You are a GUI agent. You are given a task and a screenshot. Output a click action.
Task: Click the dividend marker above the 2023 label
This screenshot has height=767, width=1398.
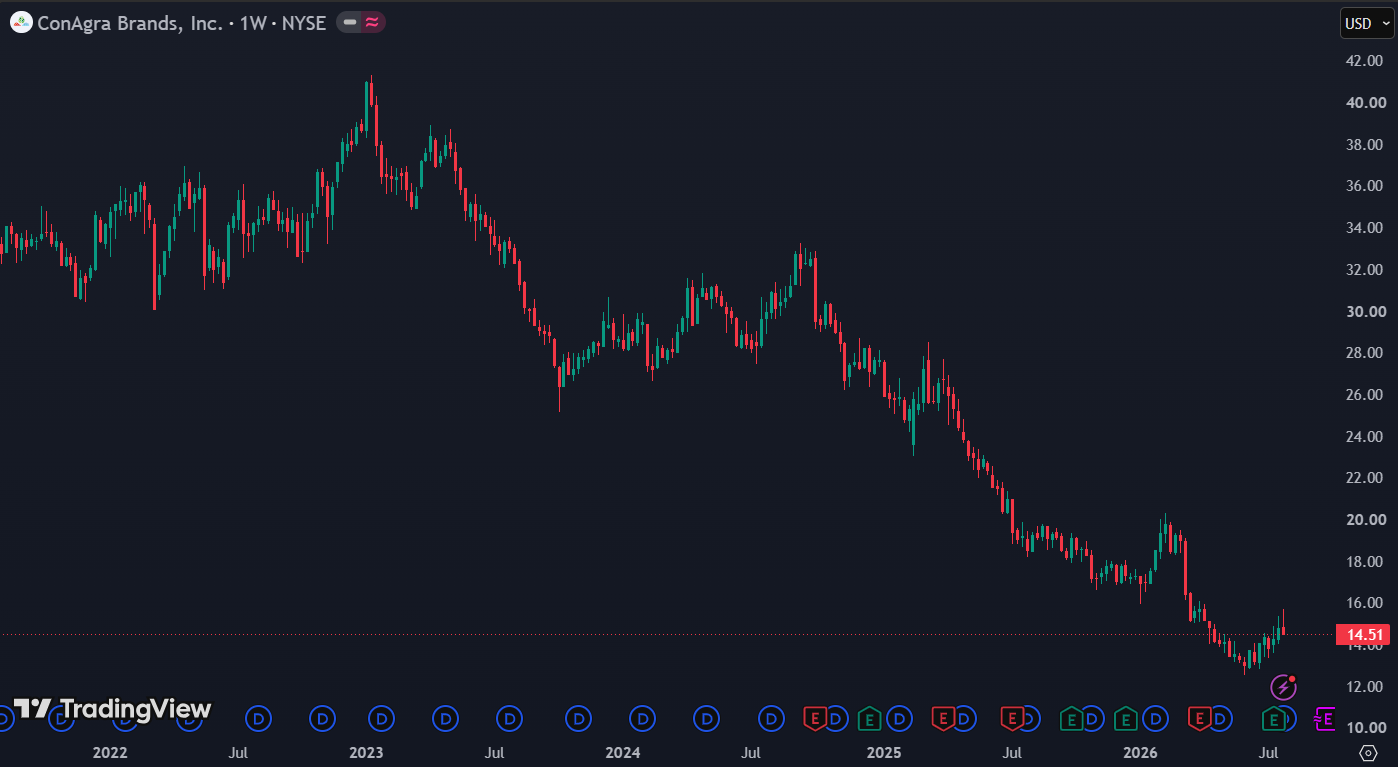coord(381,717)
